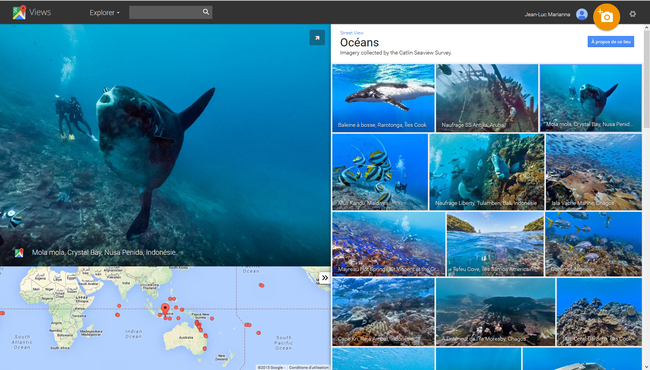Click the Jean-Luc Marianna account name

pyautogui.click(x=547, y=15)
